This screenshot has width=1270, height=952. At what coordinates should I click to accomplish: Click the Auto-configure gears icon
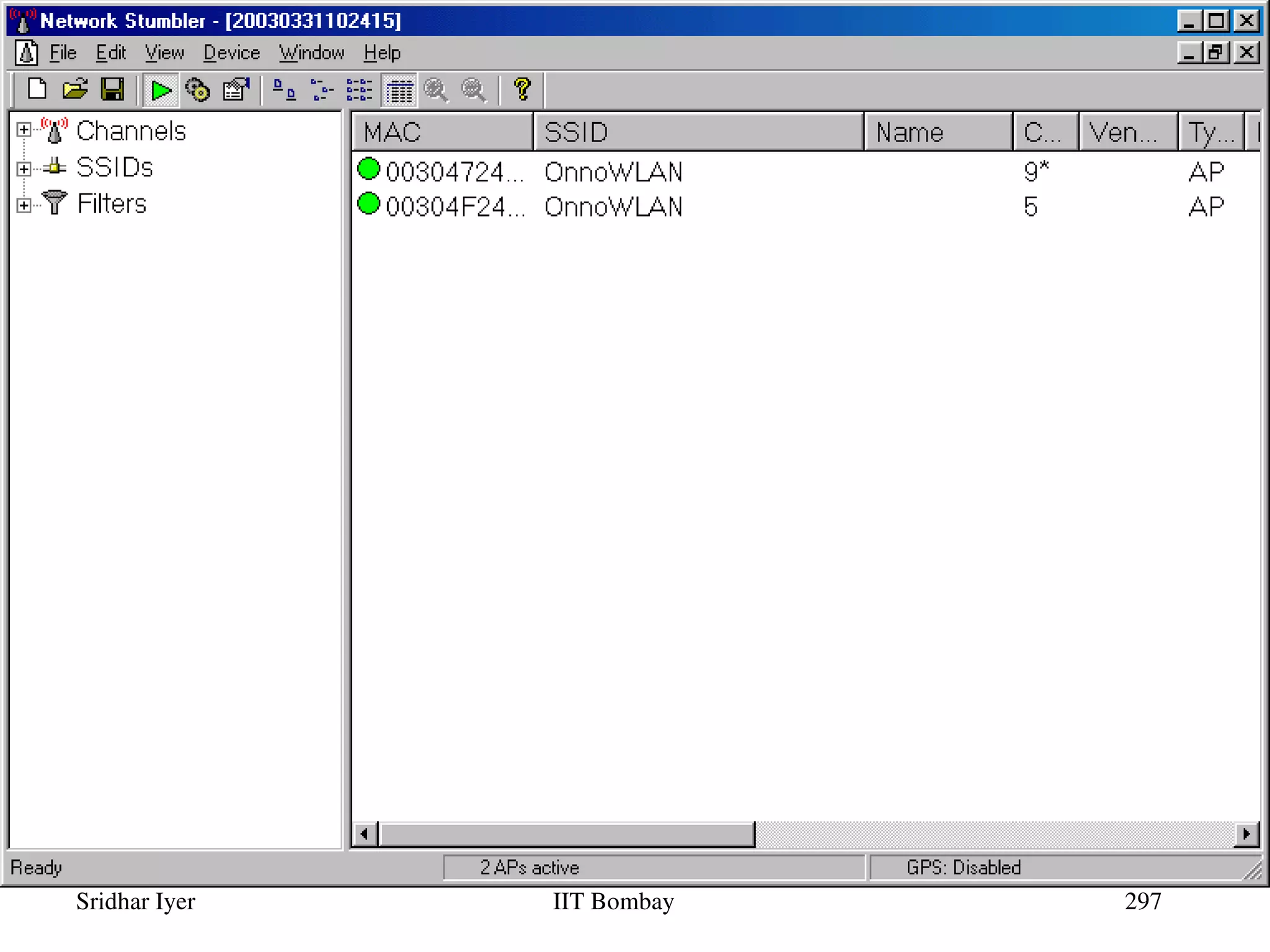coord(198,90)
